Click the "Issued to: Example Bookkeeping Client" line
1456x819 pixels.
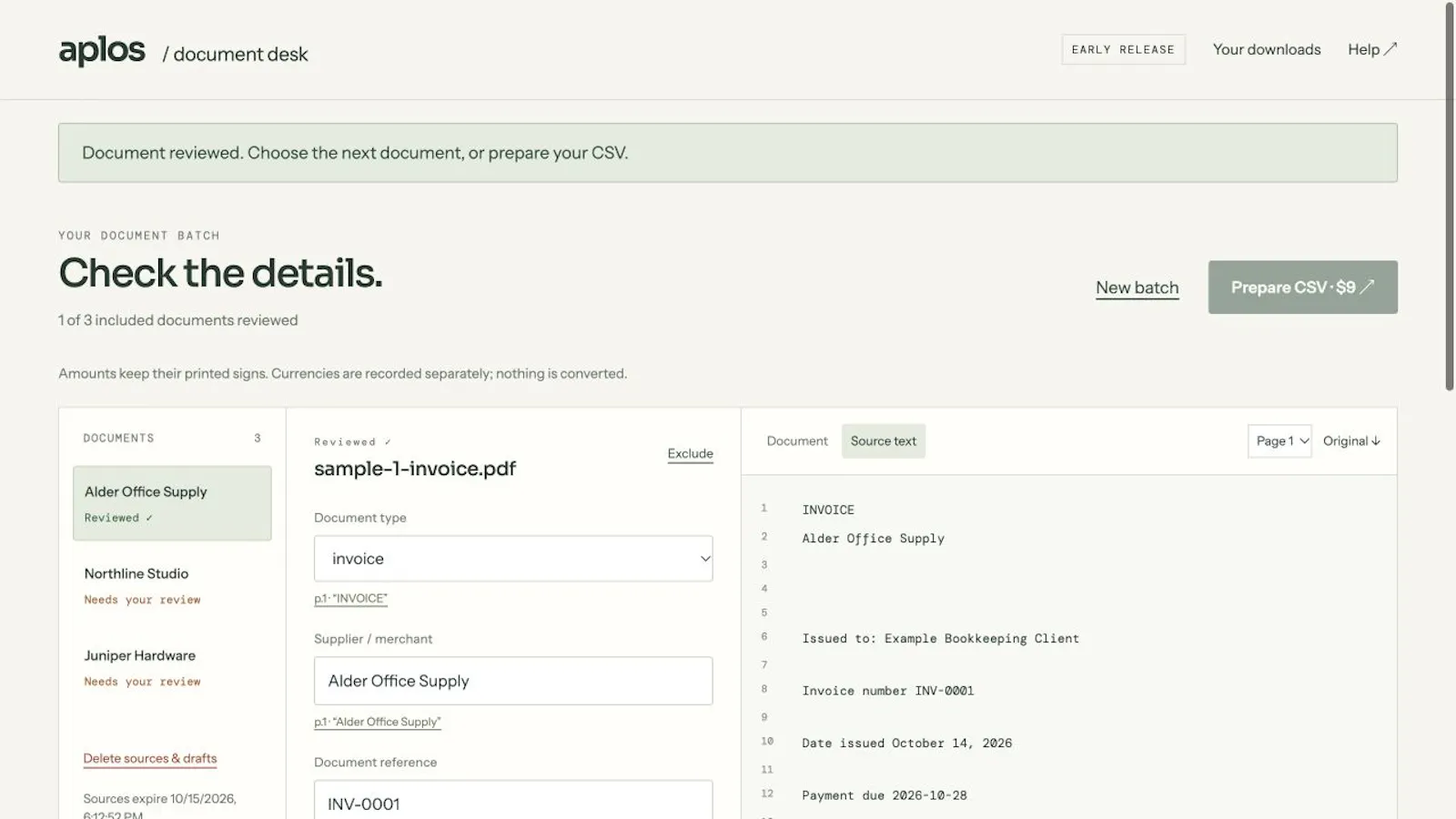[x=941, y=639]
